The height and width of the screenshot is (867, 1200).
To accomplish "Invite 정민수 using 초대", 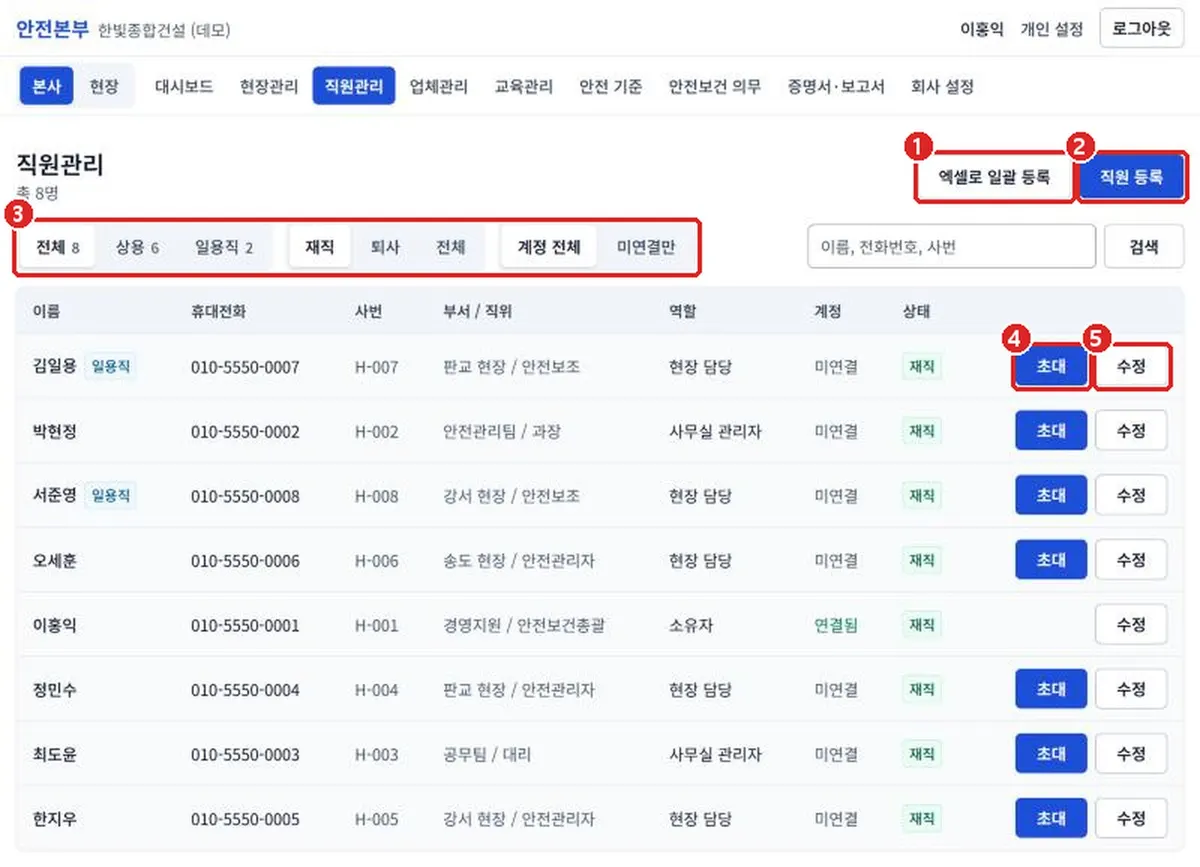I will click(1051, 689).
